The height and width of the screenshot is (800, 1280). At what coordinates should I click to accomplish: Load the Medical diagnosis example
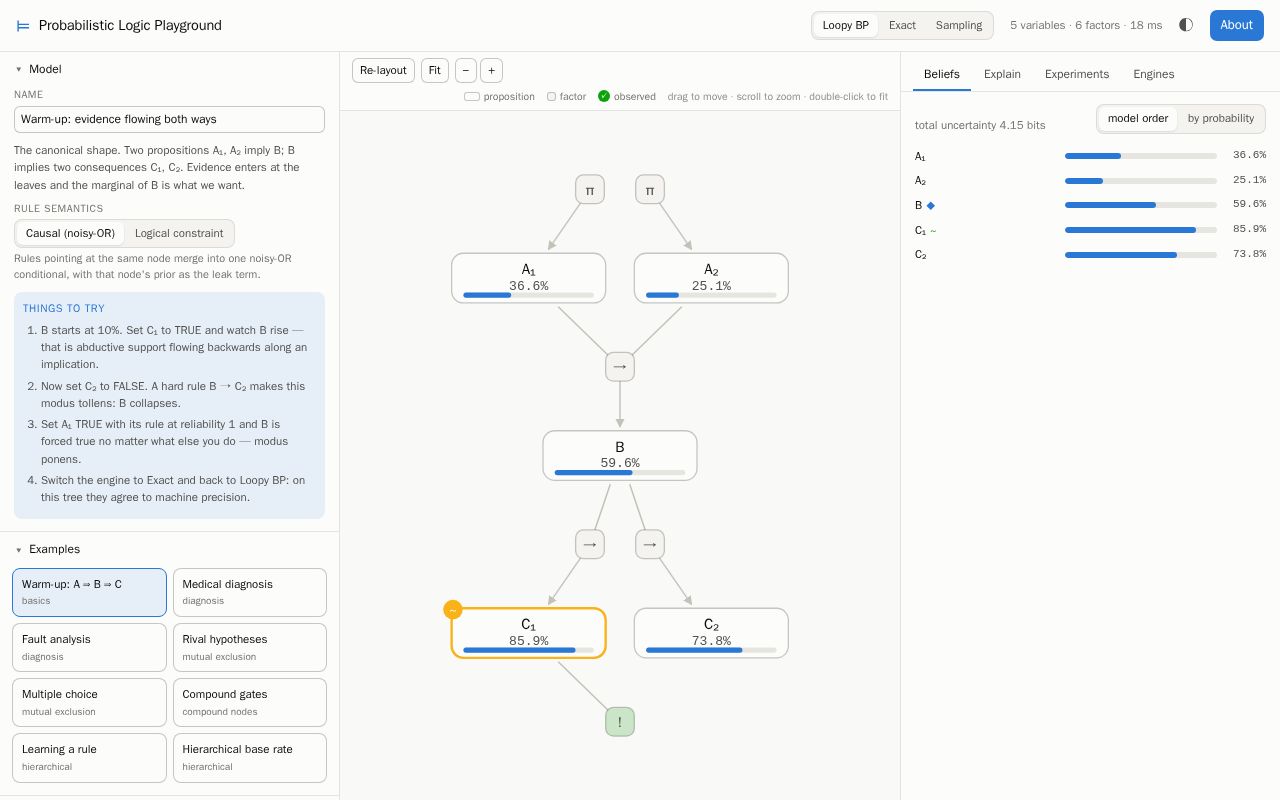click(x=250, y=593)
